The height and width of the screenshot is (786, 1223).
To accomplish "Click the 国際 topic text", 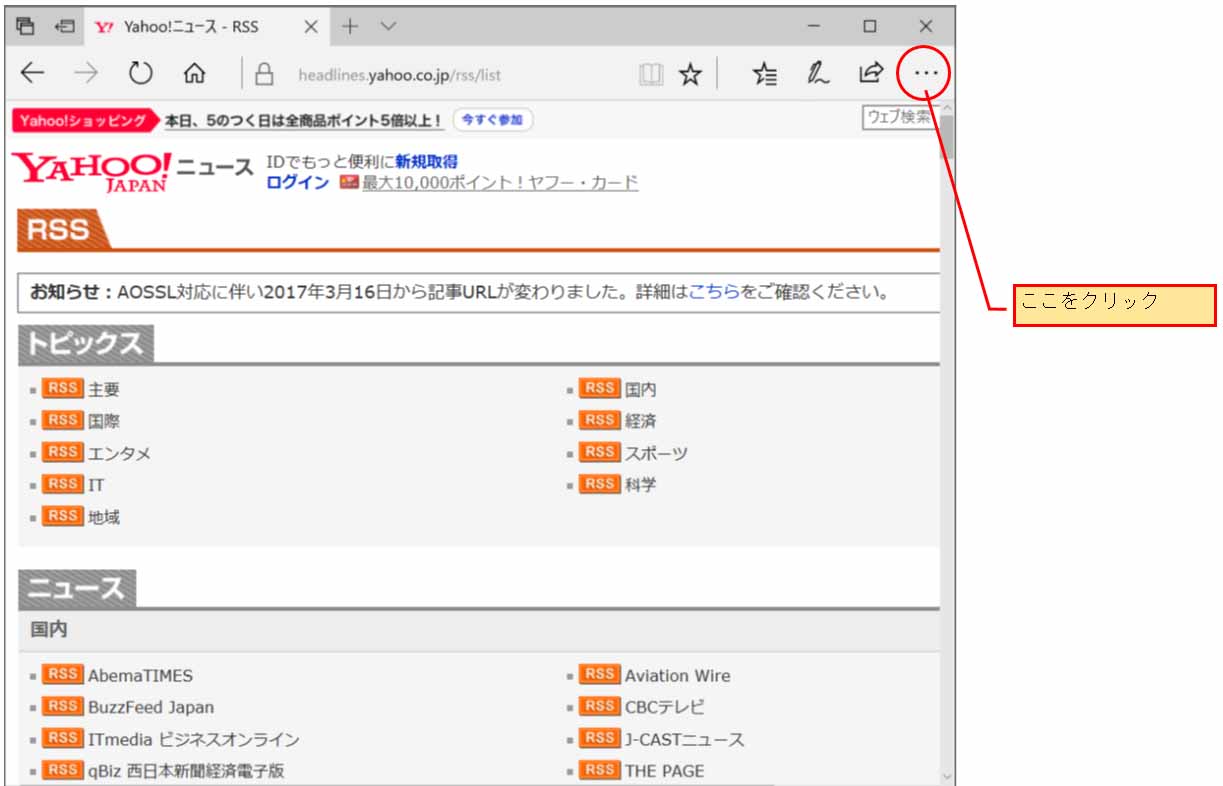I will 104,421.
